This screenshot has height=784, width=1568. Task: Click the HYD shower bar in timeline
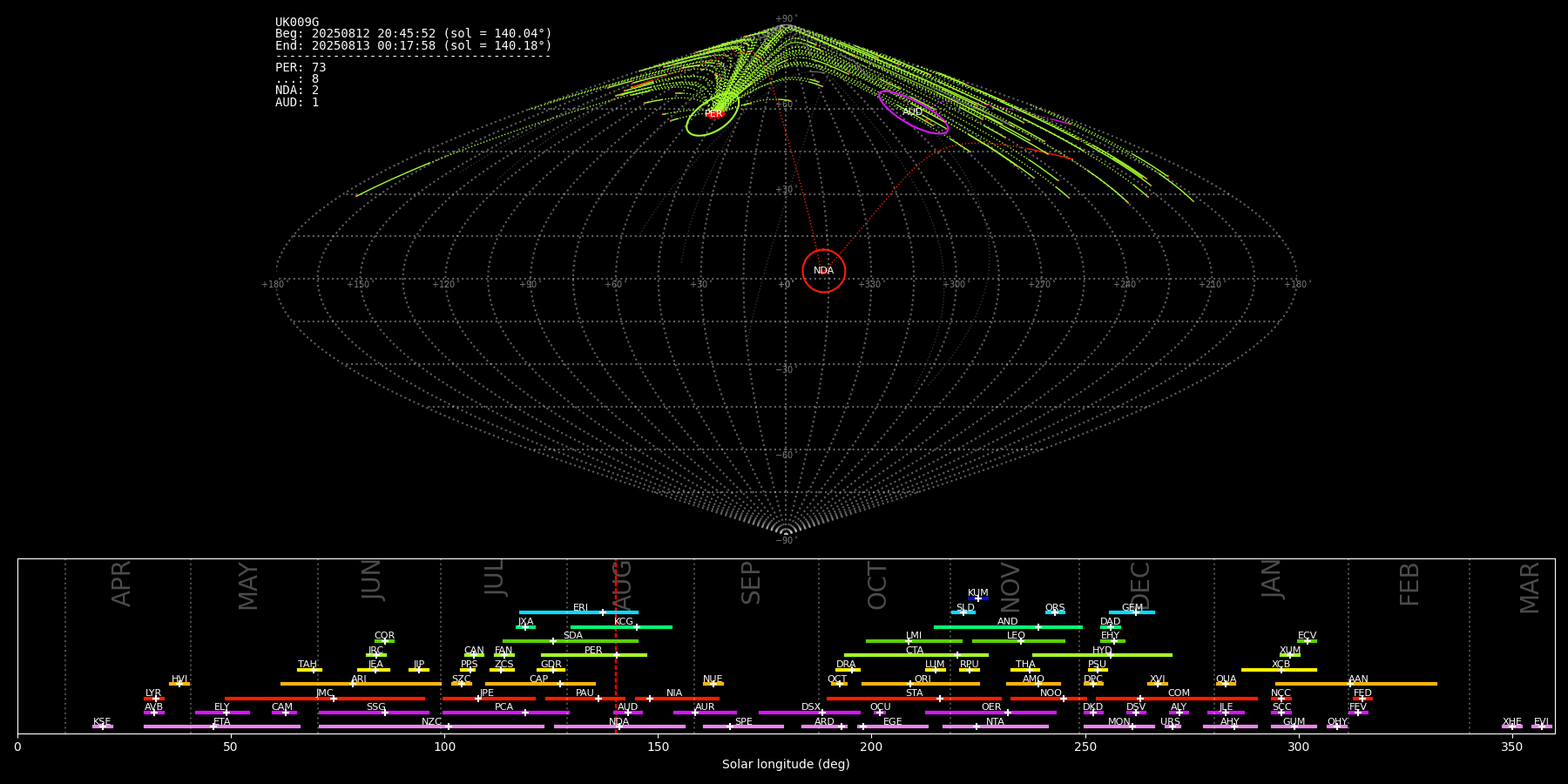click(1102, 655)
